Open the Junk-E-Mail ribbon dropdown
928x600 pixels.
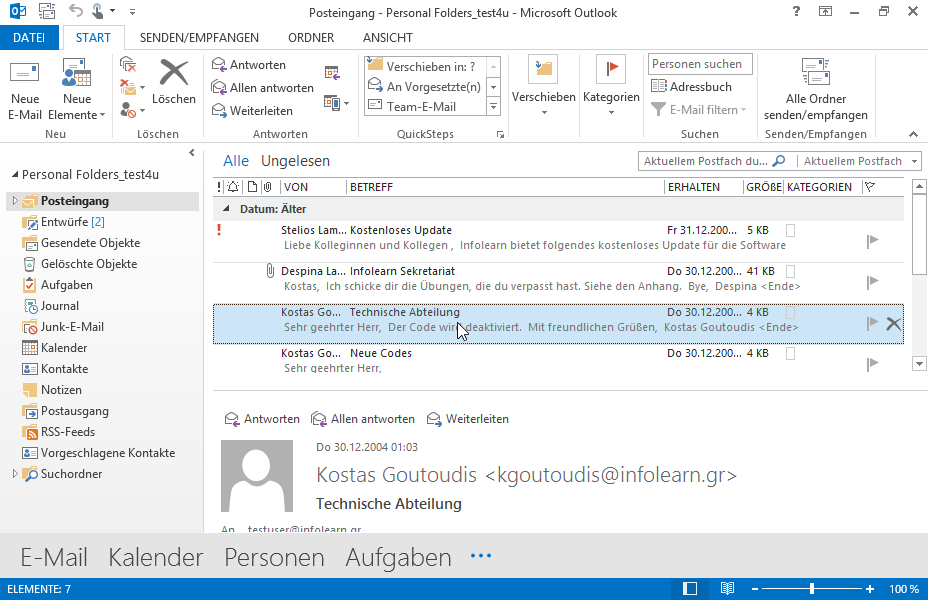pos(132,110)
